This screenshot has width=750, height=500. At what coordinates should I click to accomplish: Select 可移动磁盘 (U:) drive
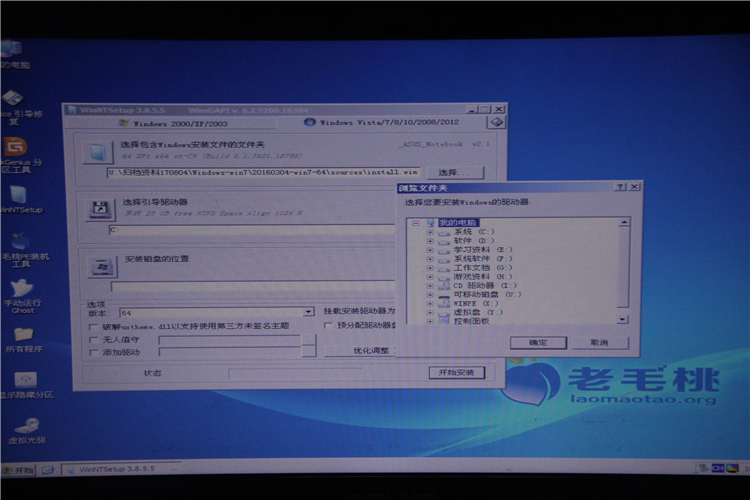click(x=487, y=294)
